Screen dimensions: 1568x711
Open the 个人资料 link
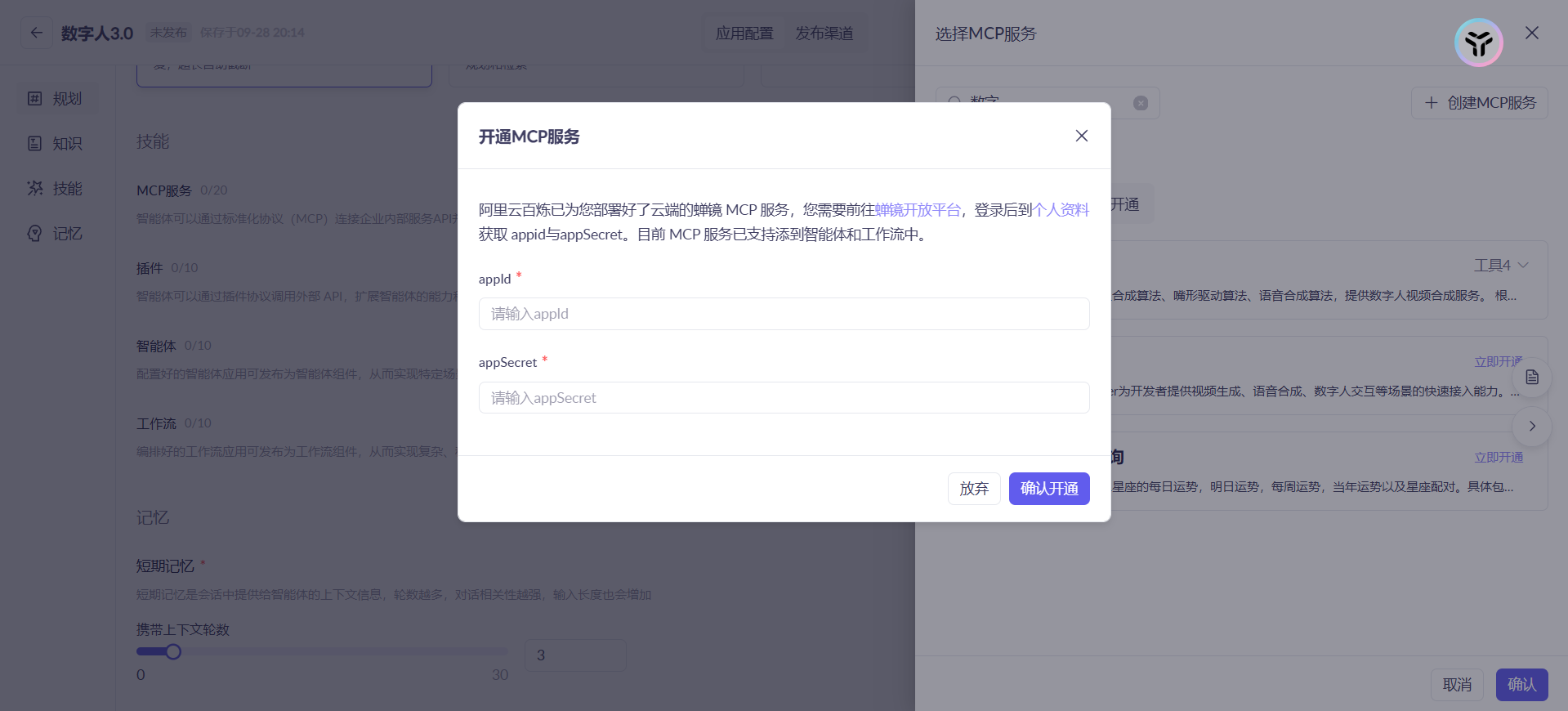point(1061,210)
